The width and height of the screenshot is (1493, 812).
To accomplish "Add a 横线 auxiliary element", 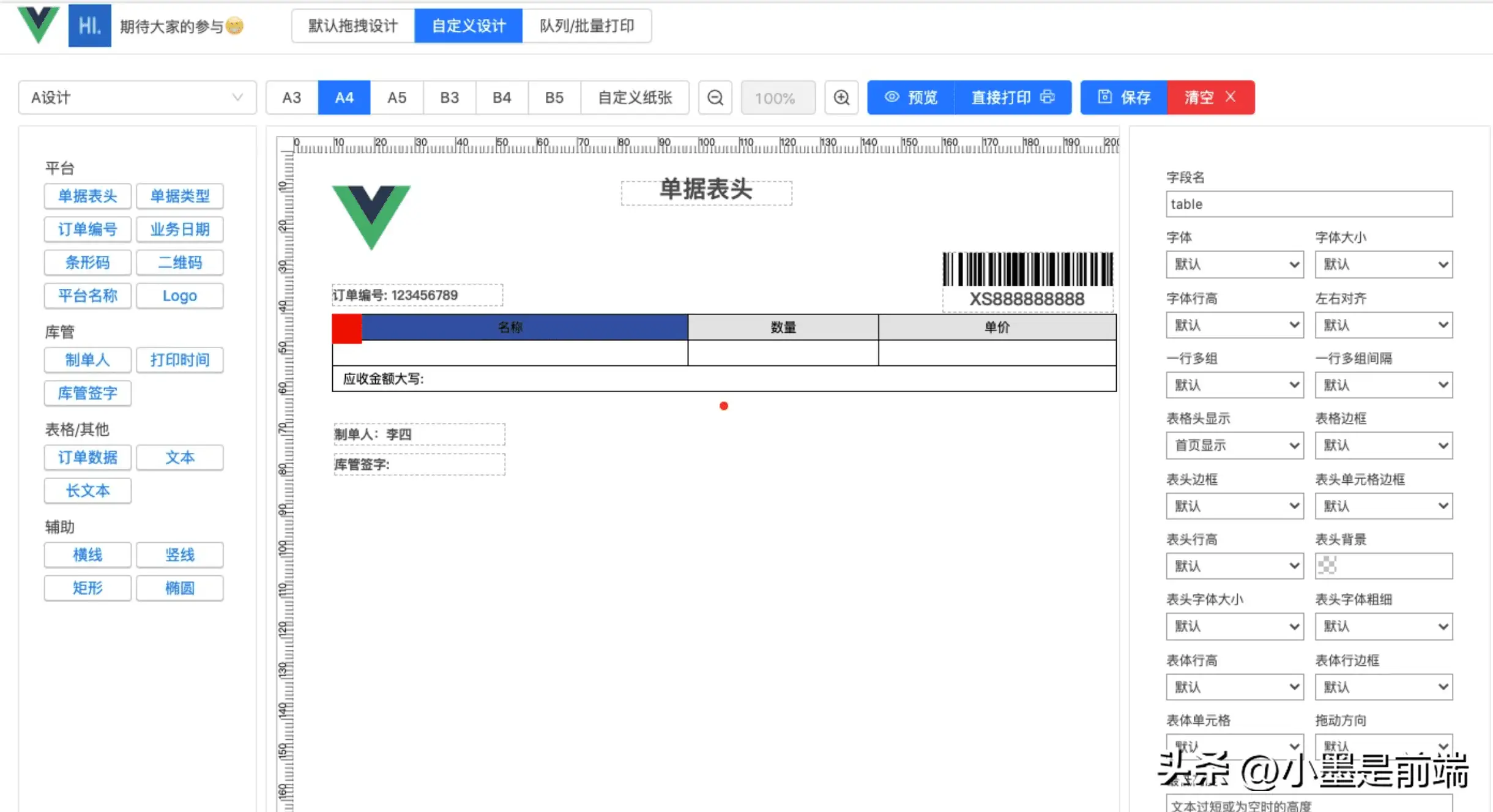I will pyautogui.click(x=87, y=554).
